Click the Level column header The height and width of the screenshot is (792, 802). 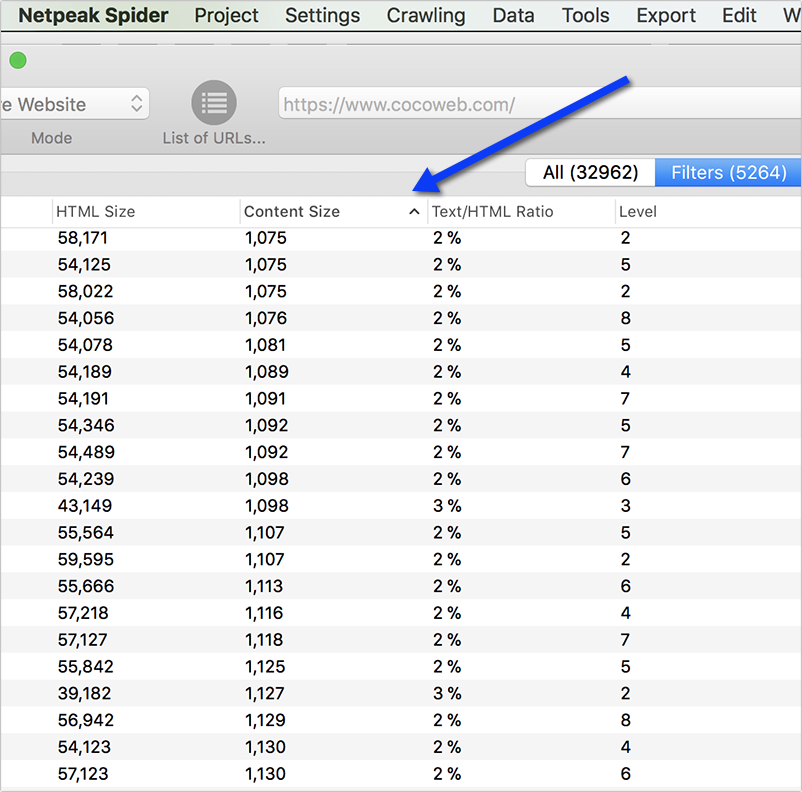(638, 212)
